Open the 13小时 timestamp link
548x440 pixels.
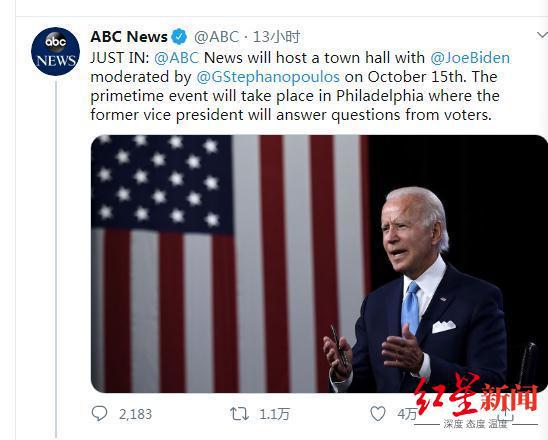click(276, 37)
